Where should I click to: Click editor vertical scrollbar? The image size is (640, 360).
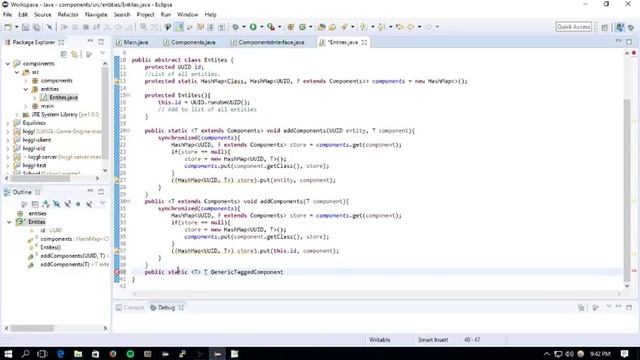click(x=627, y=190)
